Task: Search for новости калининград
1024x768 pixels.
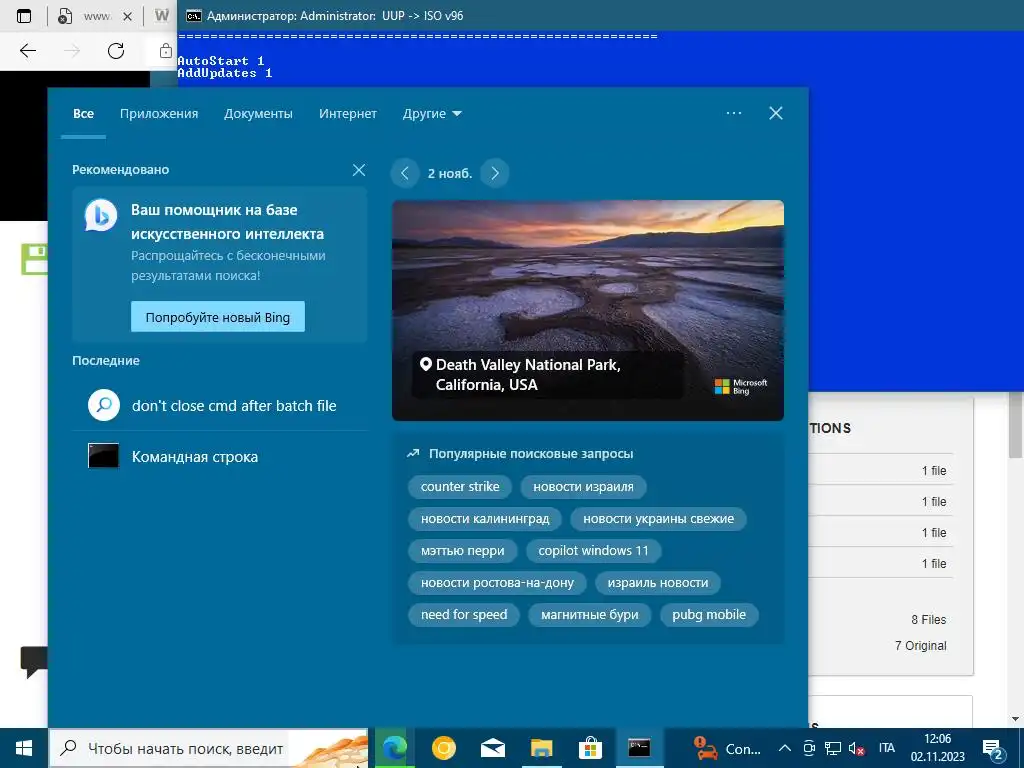Action: click(485, 519)
